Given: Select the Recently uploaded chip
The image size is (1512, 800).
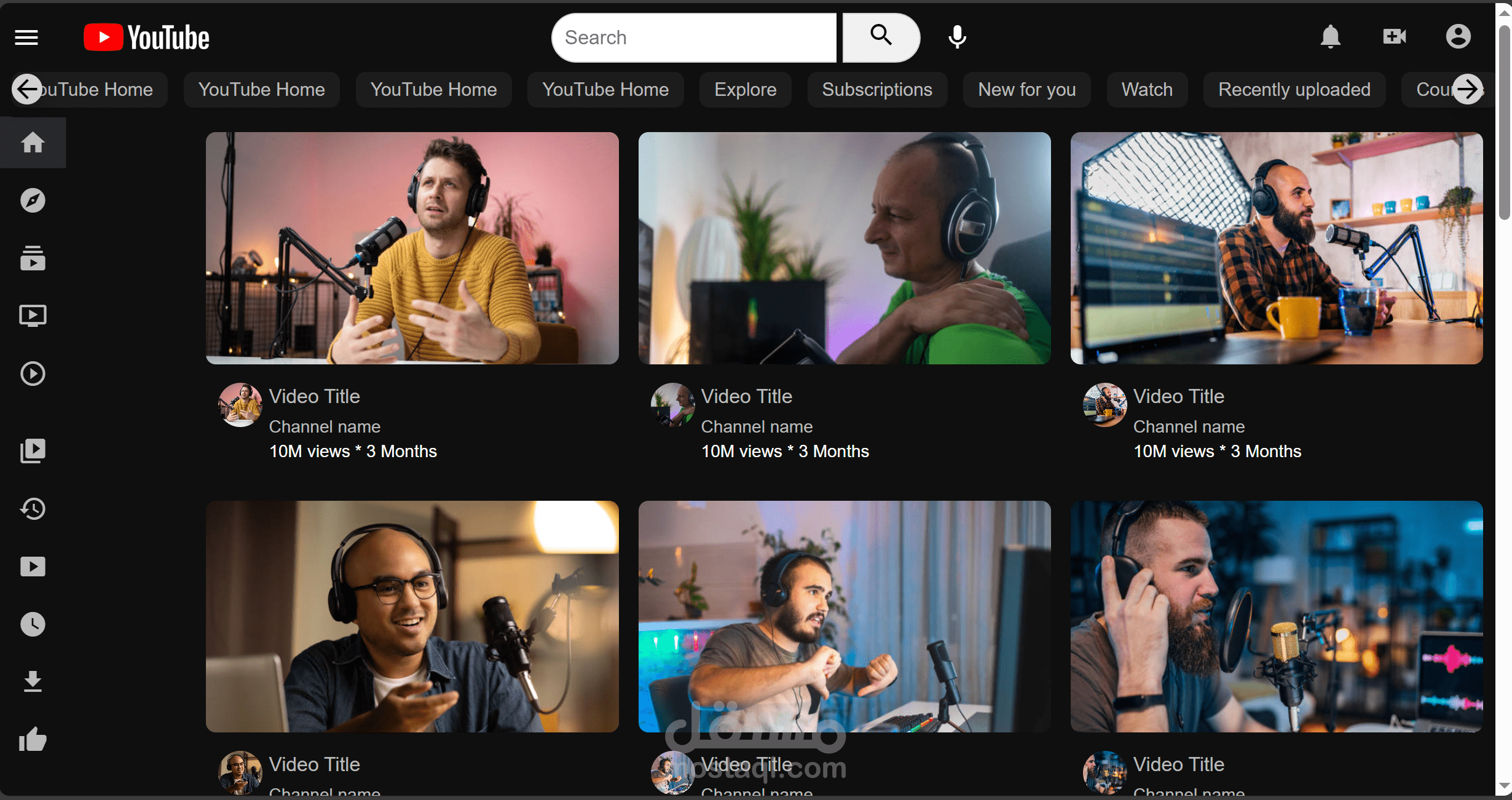Looking at the screenshot, I should [1294, 90].
